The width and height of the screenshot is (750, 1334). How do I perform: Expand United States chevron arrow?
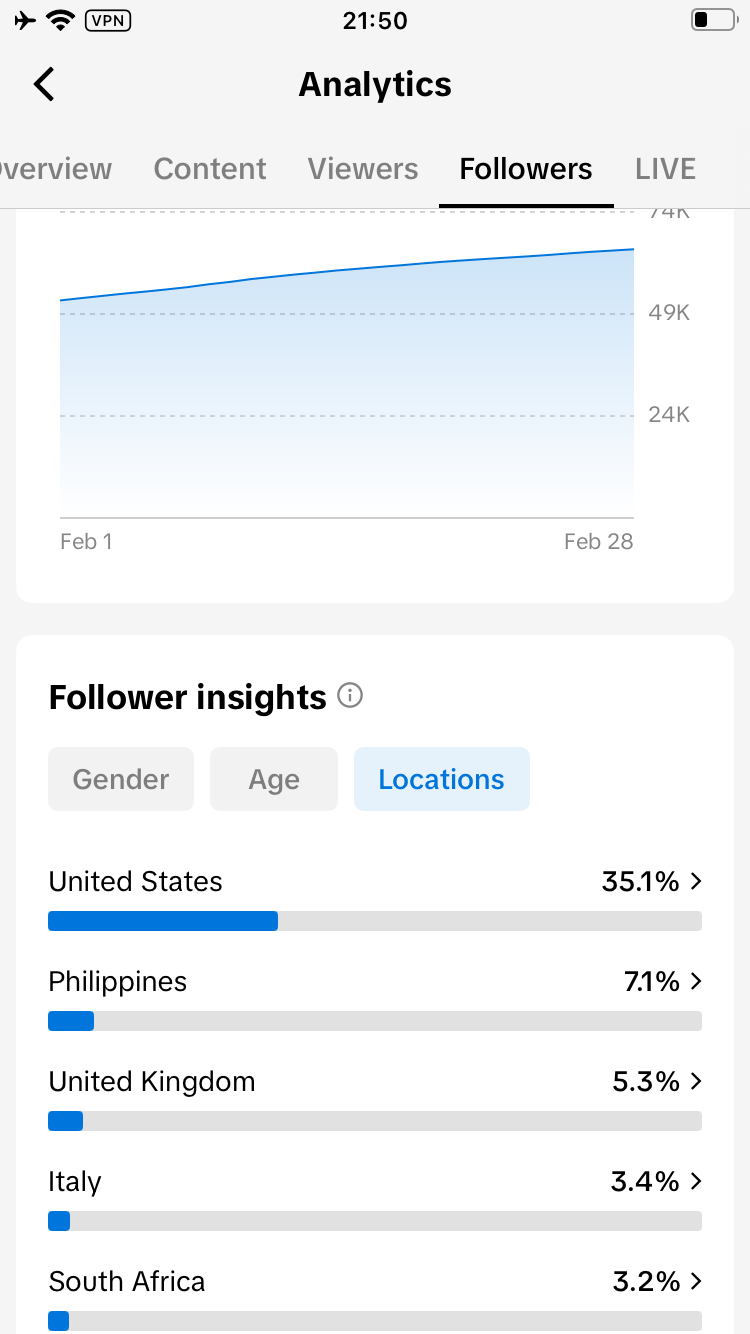point(696,881)
